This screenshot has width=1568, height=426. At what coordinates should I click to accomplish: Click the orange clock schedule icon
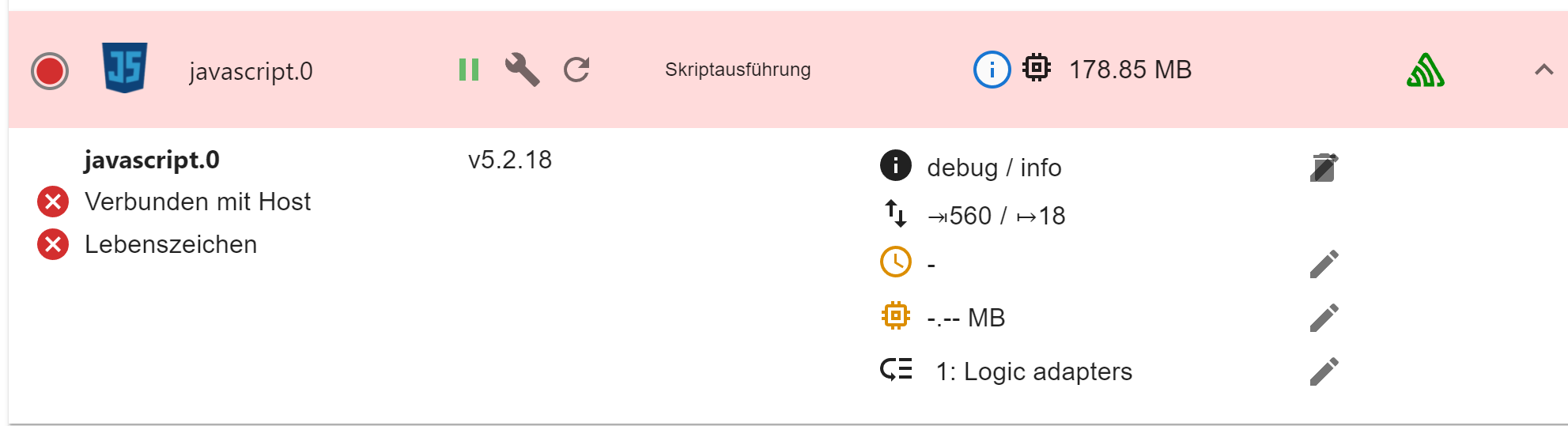[895, 262]
